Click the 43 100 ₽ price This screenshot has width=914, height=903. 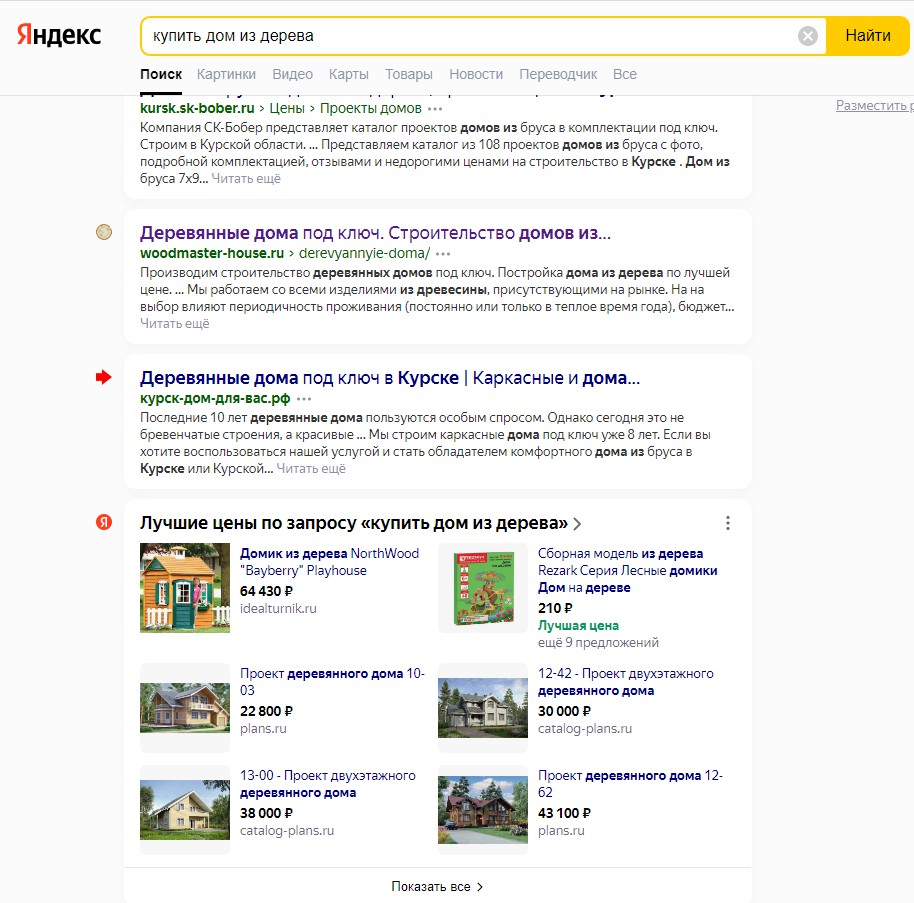(x=564, y=813)
